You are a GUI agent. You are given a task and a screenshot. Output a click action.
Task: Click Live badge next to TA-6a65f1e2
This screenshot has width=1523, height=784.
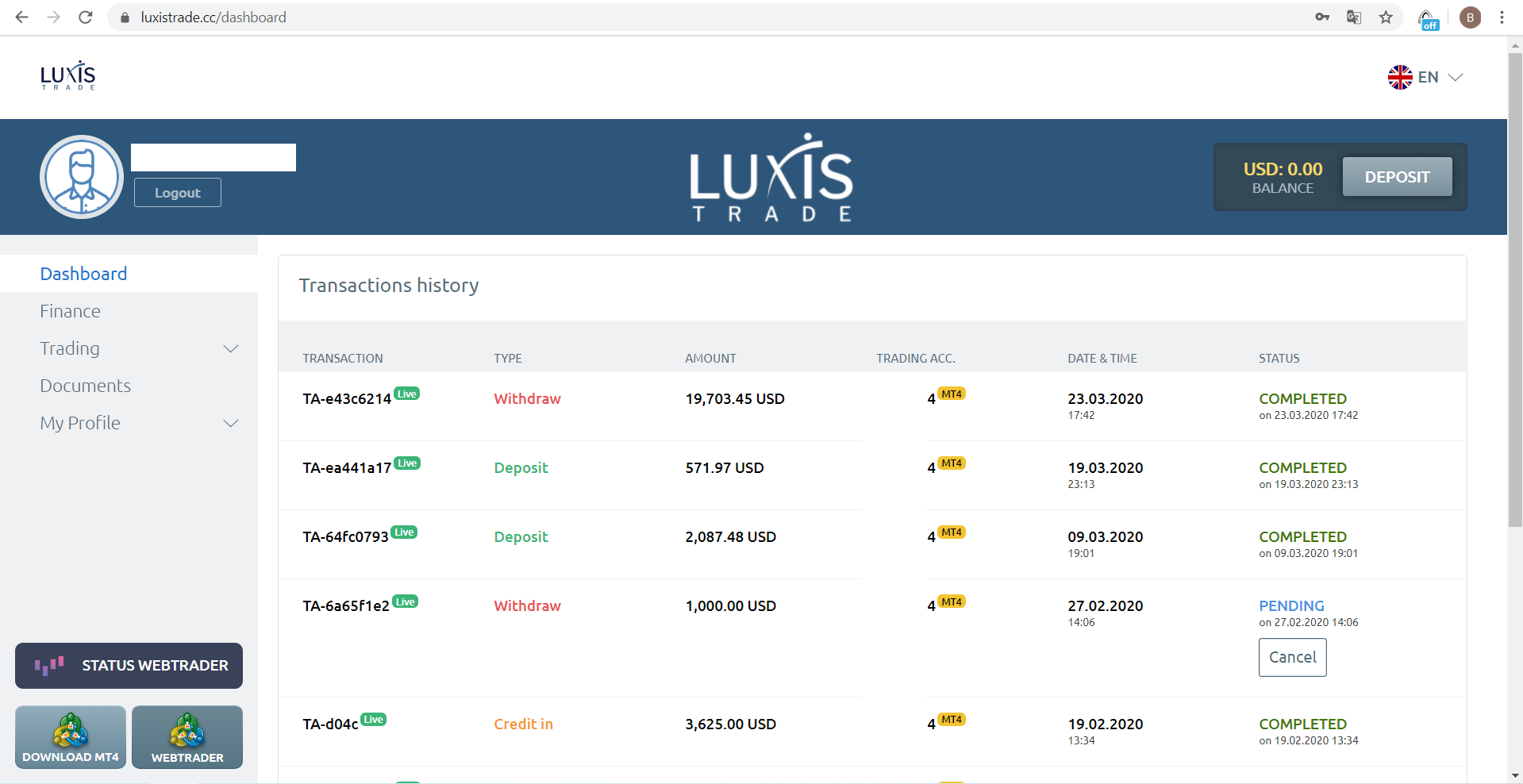pyautogui.click(x=406, y=601)
